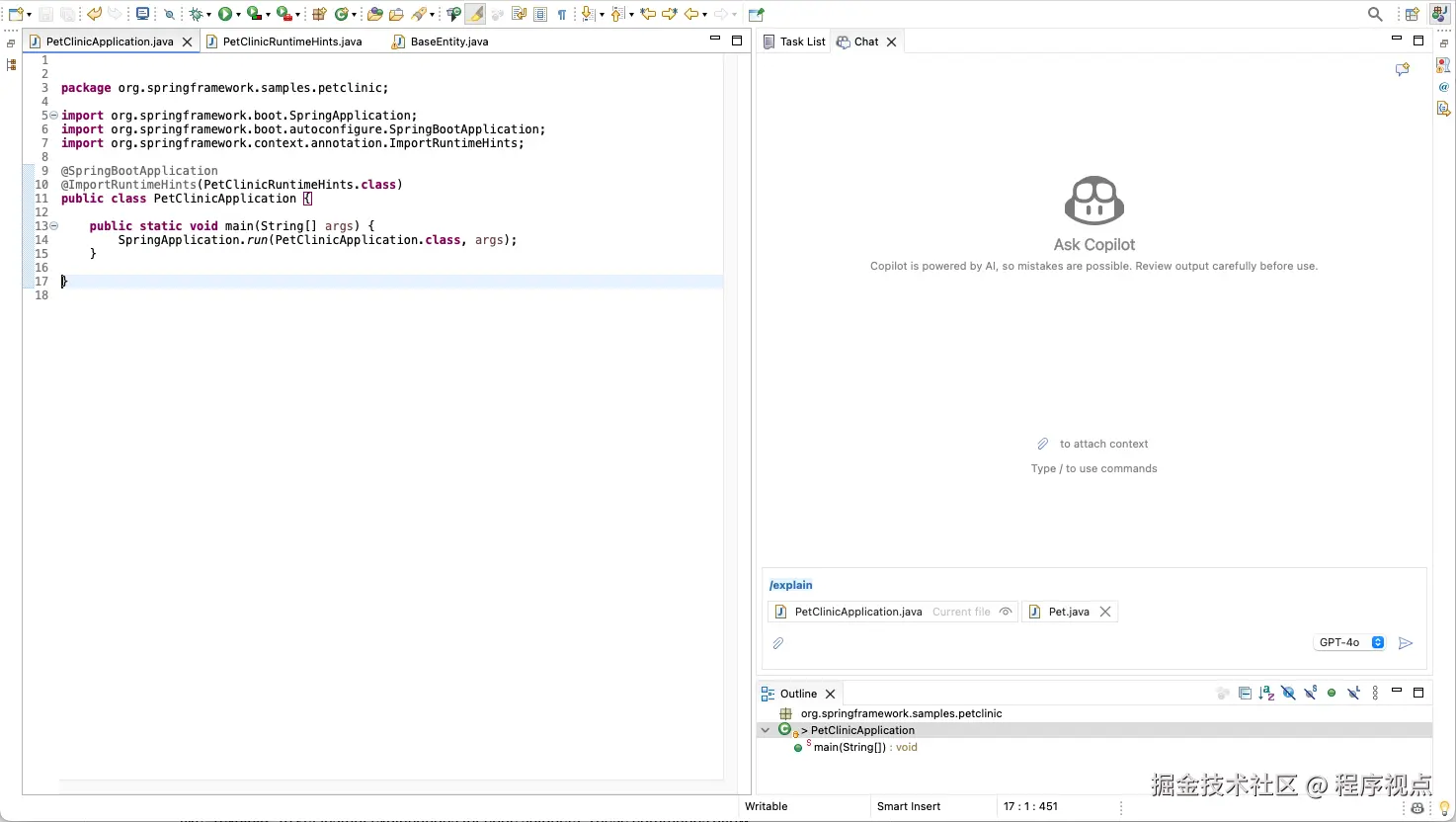Click the new chat conversation icon
Screen dimensions: 1456x822
click(1403, 69)
